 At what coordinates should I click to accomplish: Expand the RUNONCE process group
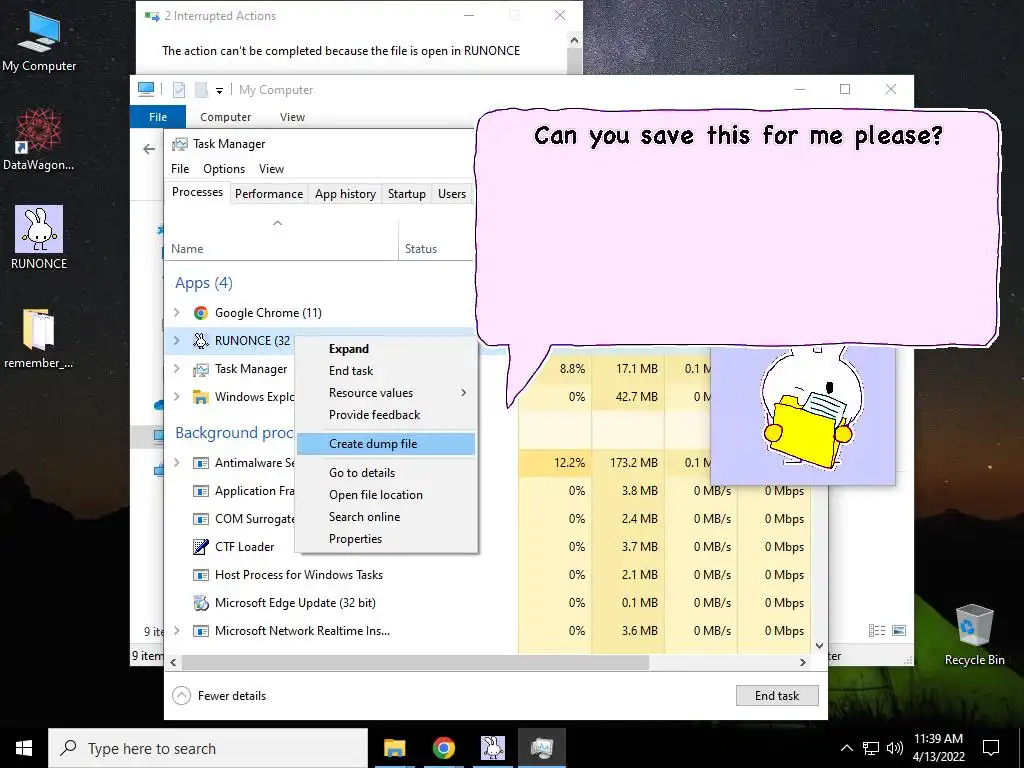pos(176,341)
